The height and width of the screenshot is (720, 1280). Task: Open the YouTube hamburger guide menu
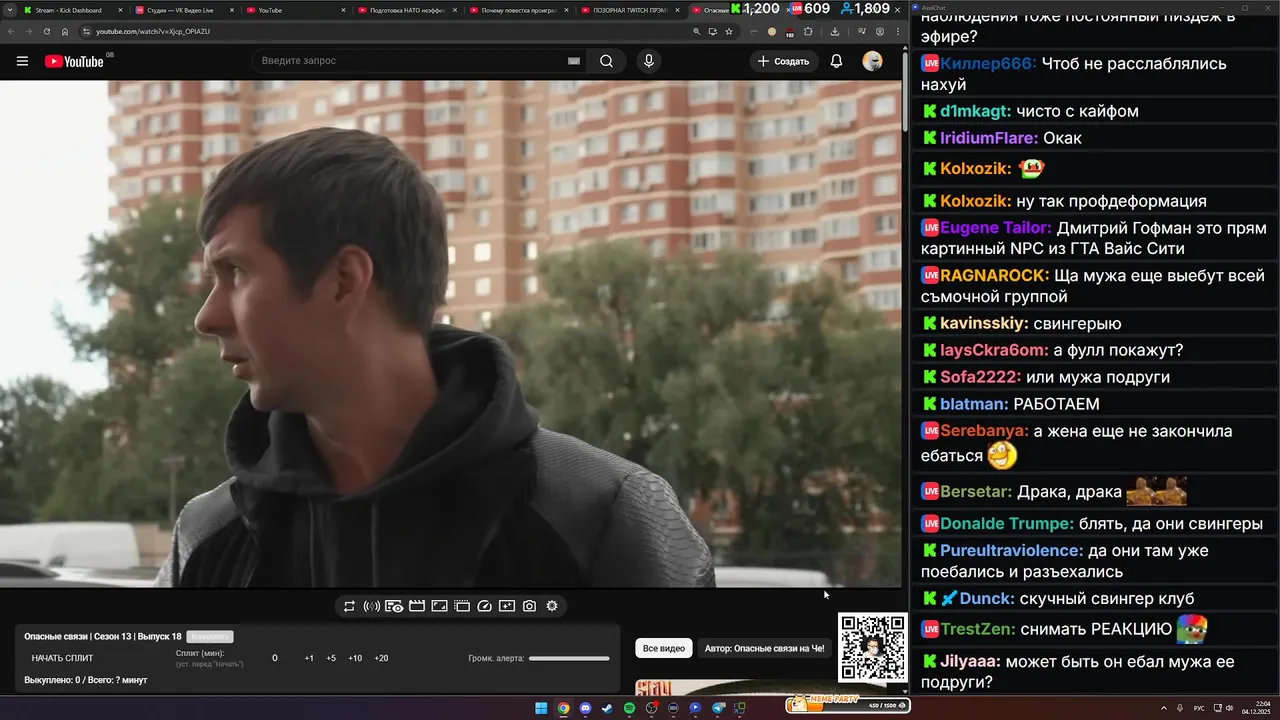coord(22,61)
